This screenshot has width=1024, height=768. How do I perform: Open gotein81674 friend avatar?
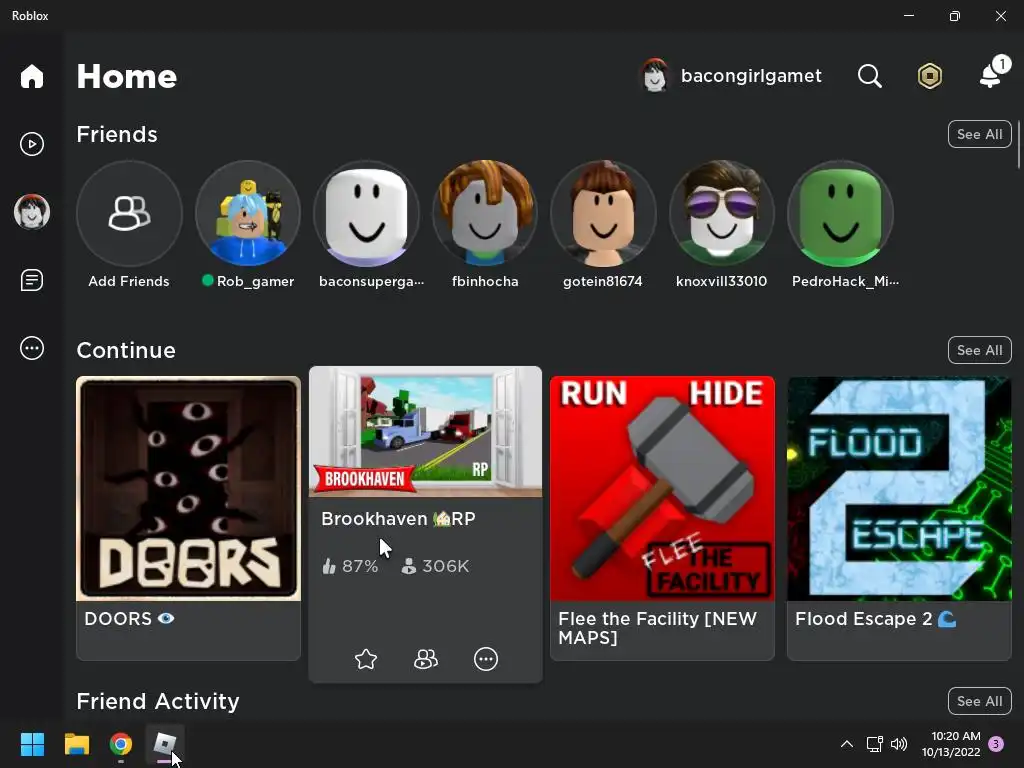coord(603,214)
